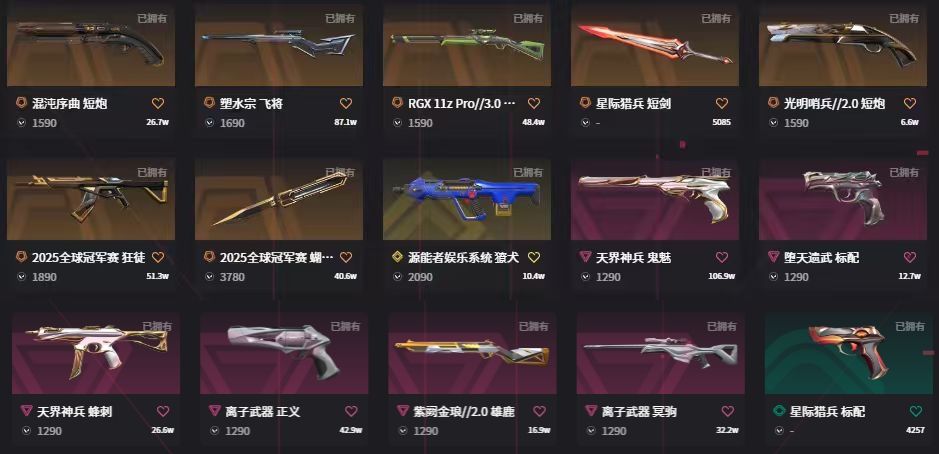Click the currency icon next to 1690 price
This screenshot has height=454, width=939.
click(210, 123)
